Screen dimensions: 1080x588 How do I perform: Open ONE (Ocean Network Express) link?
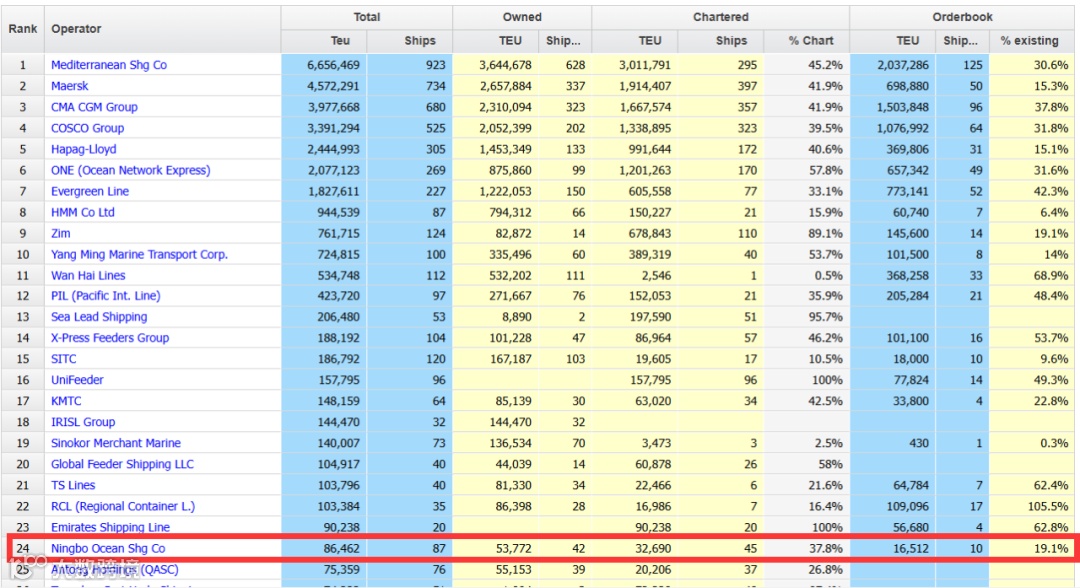point(131,170)
